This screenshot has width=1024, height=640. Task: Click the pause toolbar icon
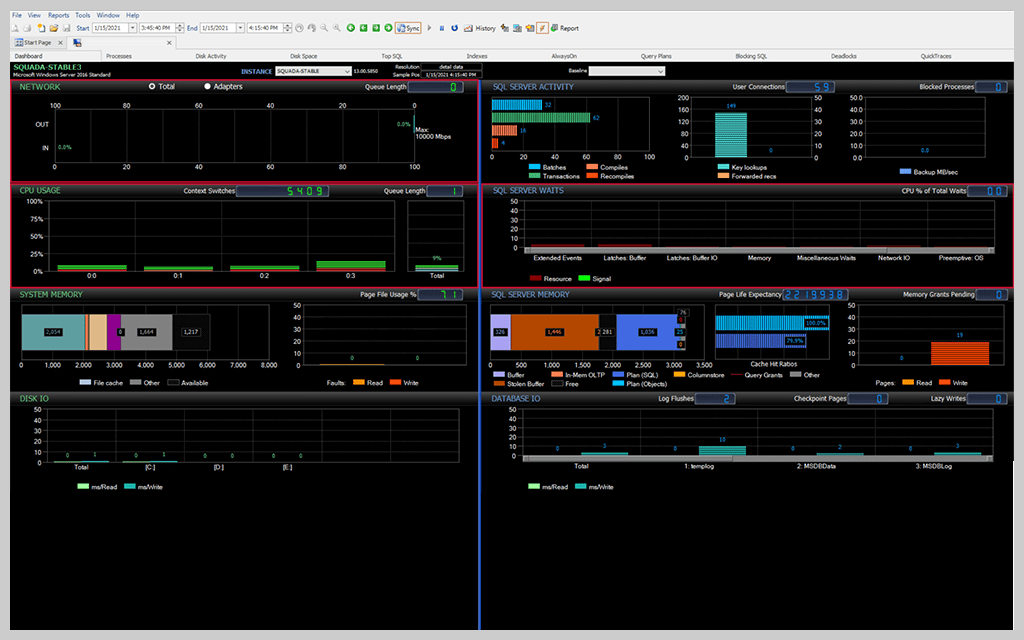pos(442,28)
